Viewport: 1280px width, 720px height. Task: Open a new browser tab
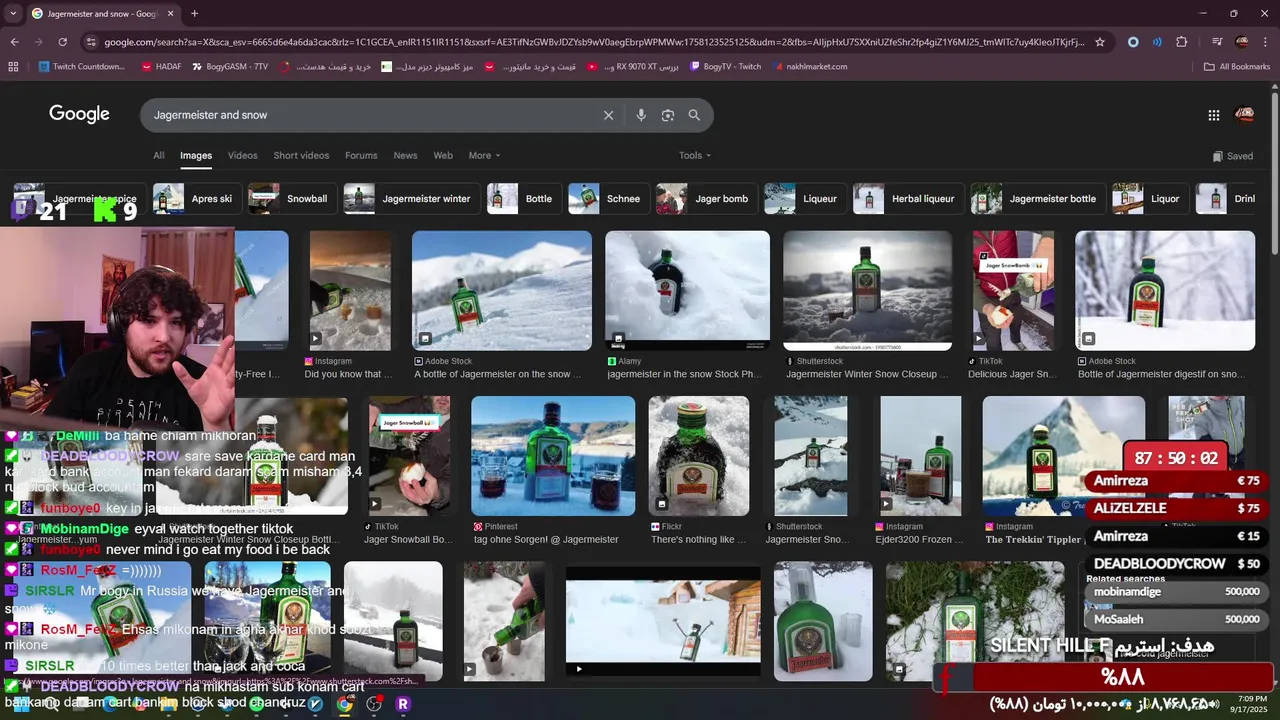click(x=194, y=14)
